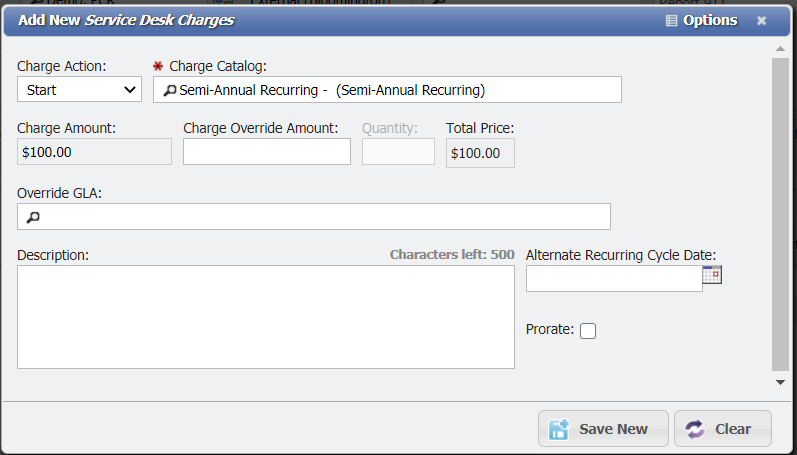Screen dimensions: 797x455
Task: Click the Options list icon in header
Action: tap(671, 21)
